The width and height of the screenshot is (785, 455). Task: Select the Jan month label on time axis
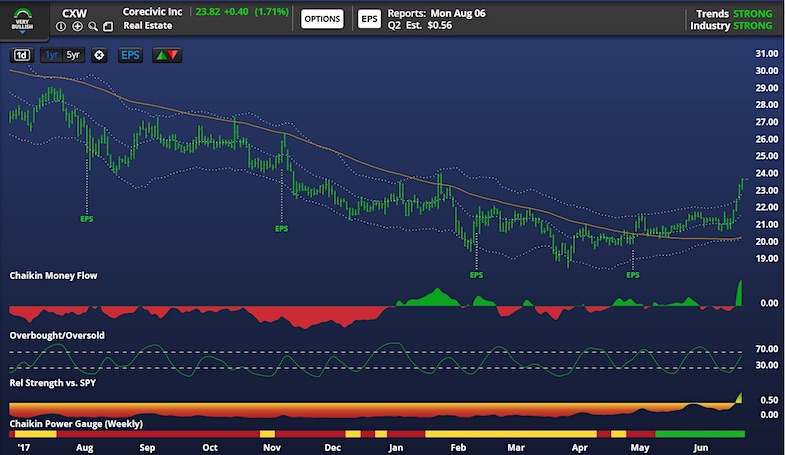(x=396, y=447)
